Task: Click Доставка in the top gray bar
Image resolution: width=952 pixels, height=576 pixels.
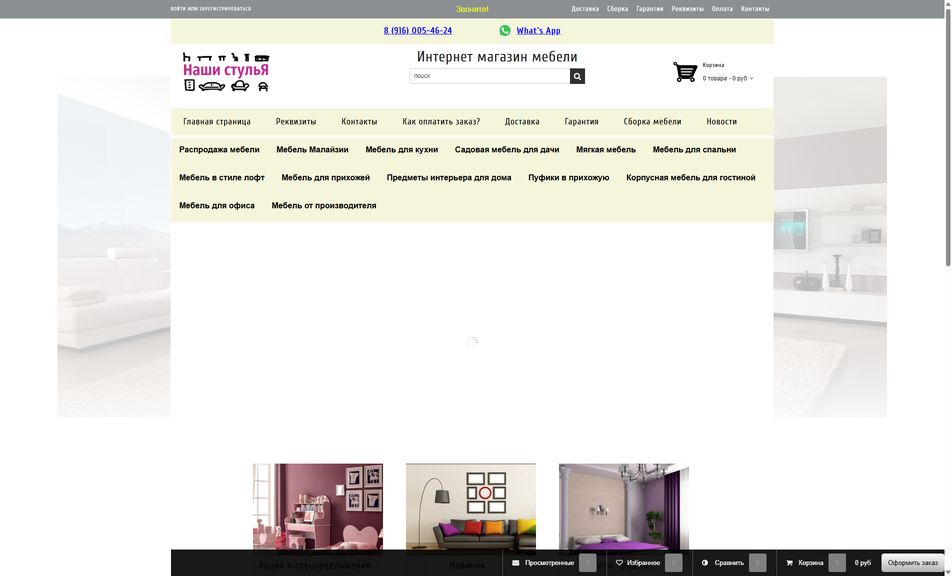Action: tap(585, 9)
